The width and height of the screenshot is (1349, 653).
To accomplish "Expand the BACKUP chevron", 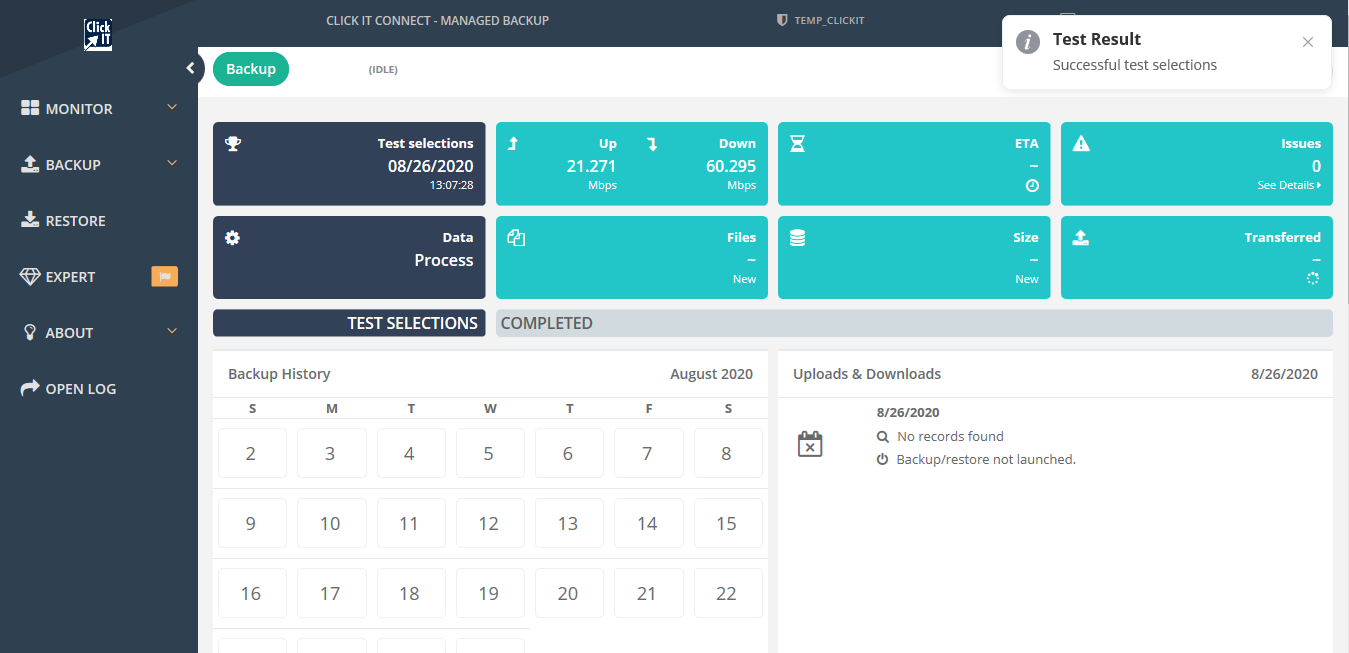I will (172, 163).
